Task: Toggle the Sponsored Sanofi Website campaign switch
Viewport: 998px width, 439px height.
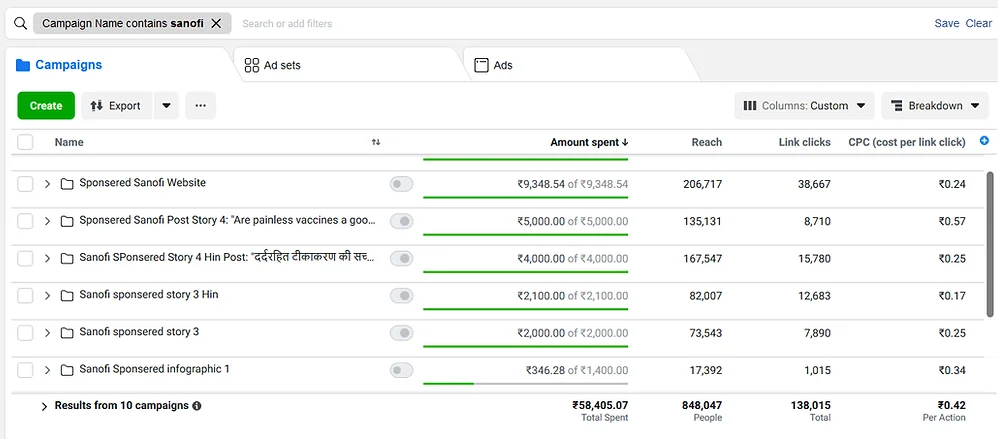Action: (401, 184)
